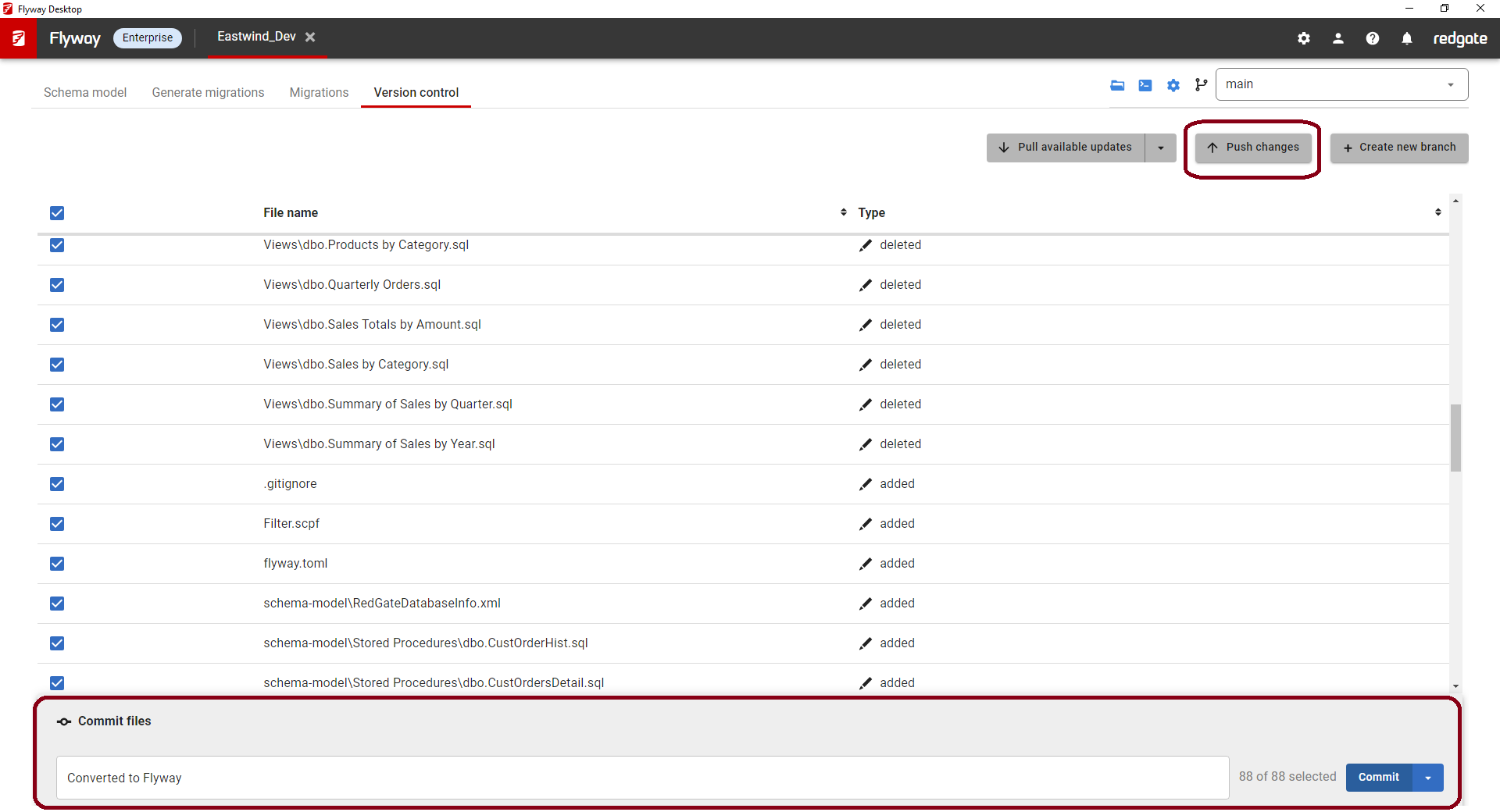Image resolution: width=1500 pixels, height=812 pixels.
Task: Click the commit message input field
Action: pyautogui.click(x=642, y=778)
